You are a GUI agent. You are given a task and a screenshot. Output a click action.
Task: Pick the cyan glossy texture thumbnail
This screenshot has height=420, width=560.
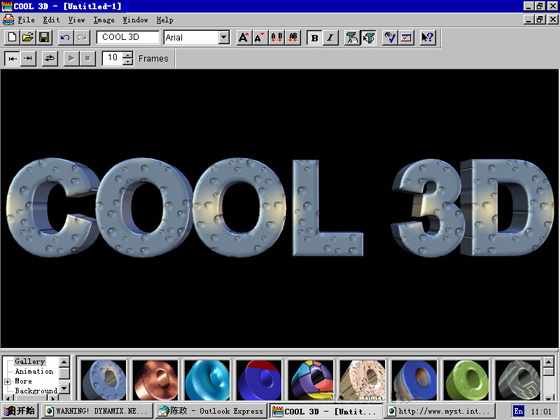207,380
